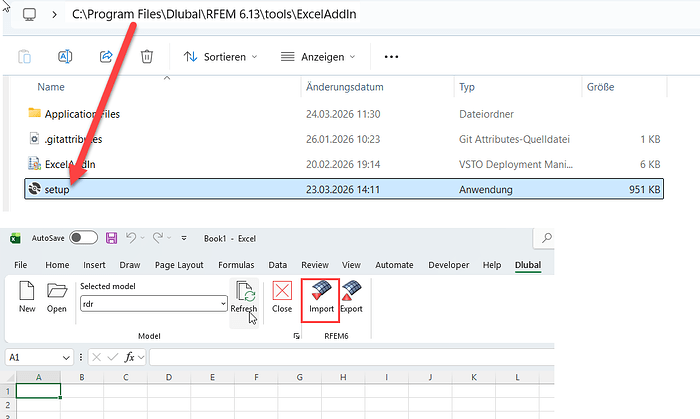This screenshot has height=419, width=700.
Task: Switch to the Review tab
Action: click(315, 265)
